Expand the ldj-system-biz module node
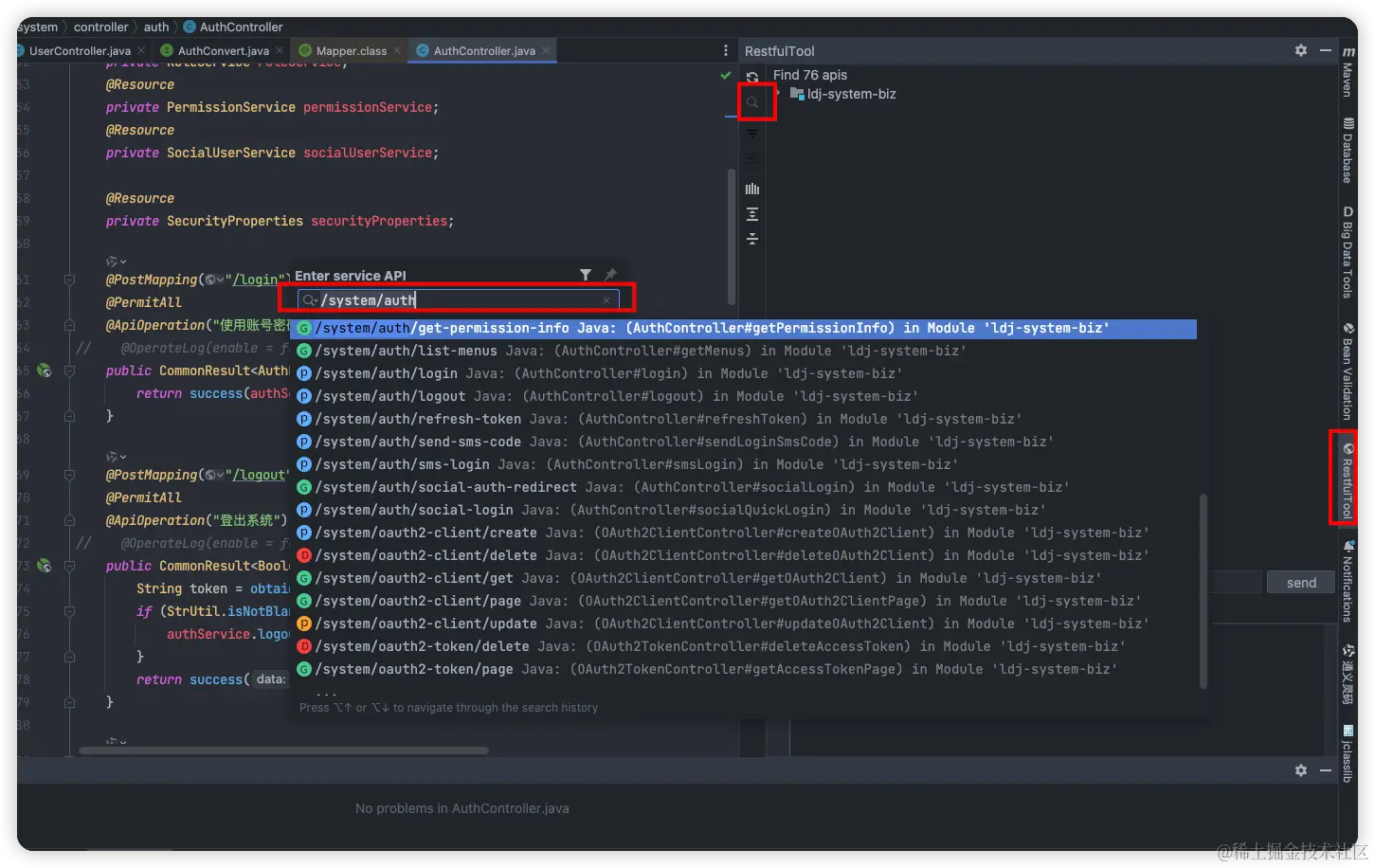 (x=778, y=94)
